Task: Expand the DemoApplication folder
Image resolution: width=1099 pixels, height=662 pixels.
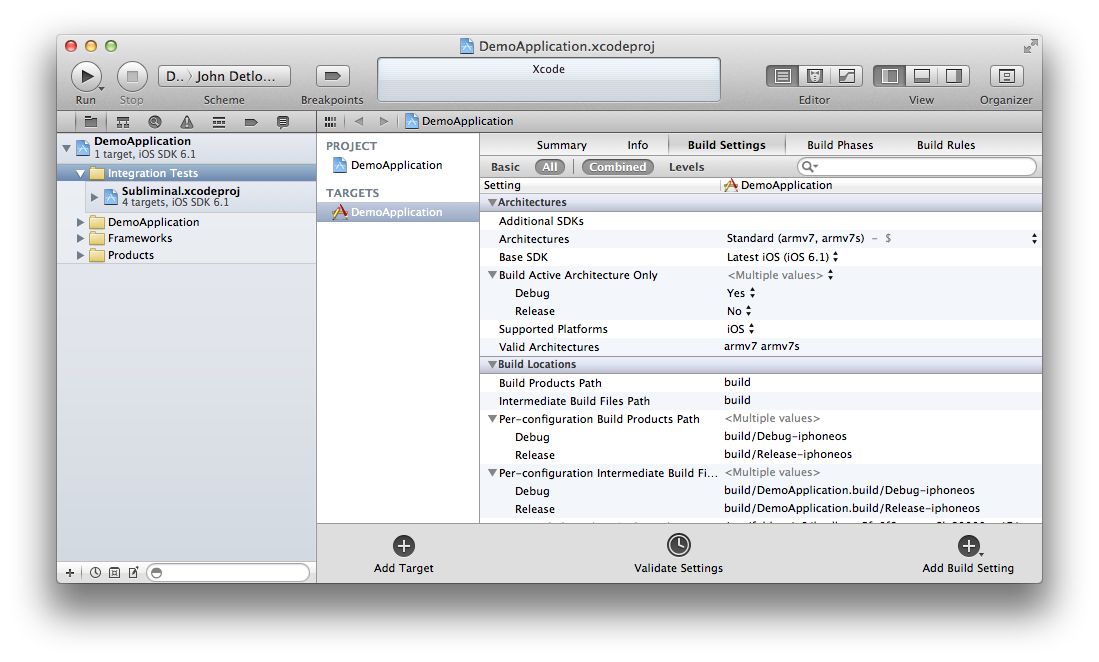Action: [x=80, y=222]
